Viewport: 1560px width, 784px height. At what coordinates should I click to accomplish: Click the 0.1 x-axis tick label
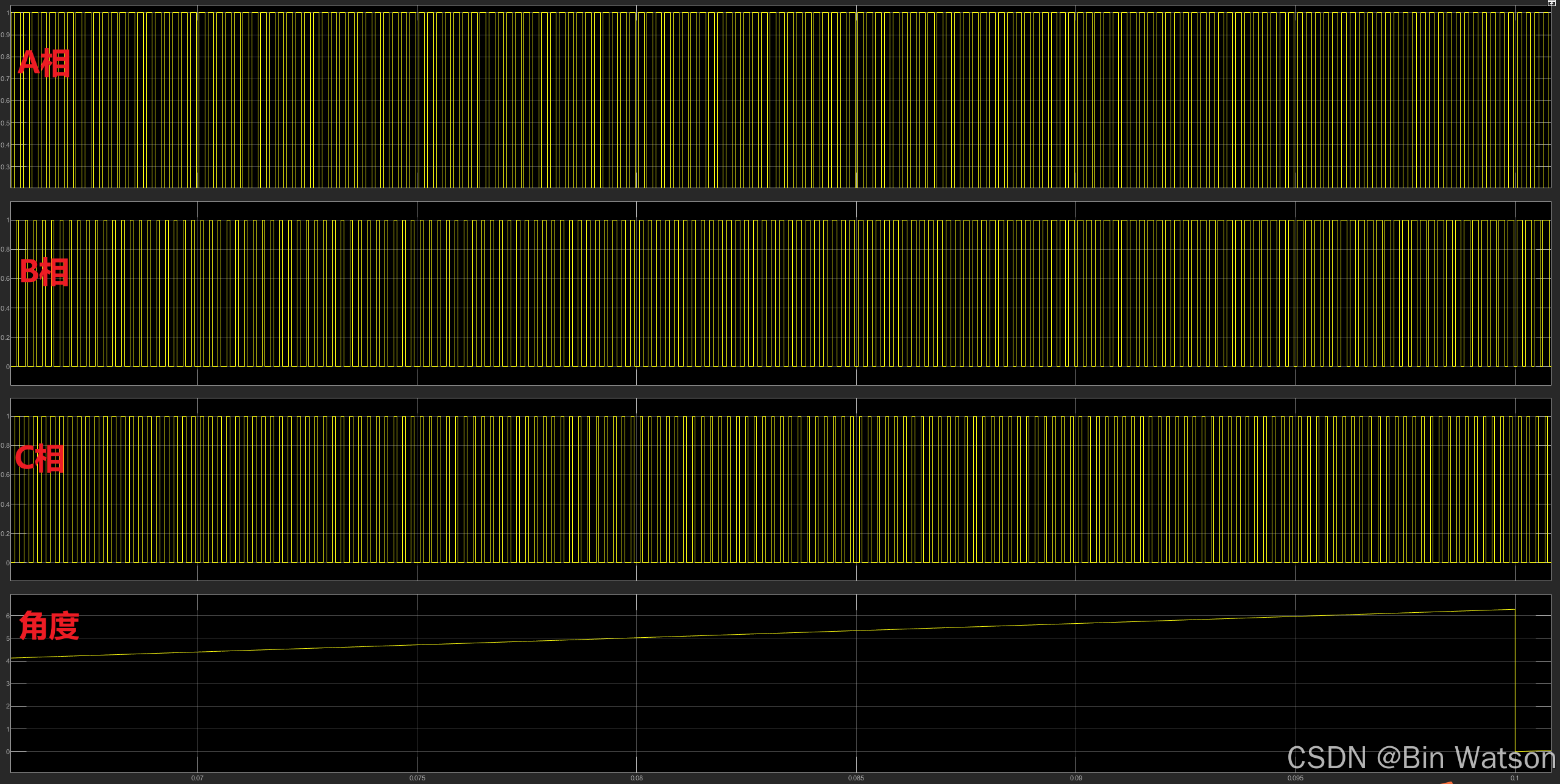1514,778
